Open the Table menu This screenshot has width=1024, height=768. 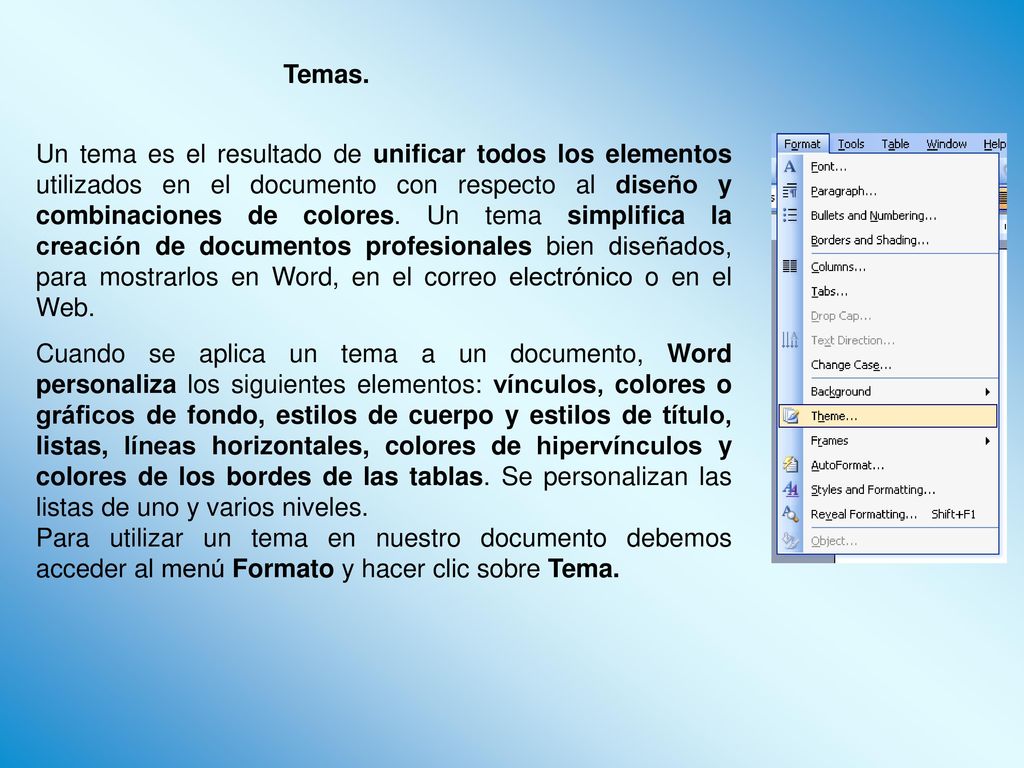[895, 144]
